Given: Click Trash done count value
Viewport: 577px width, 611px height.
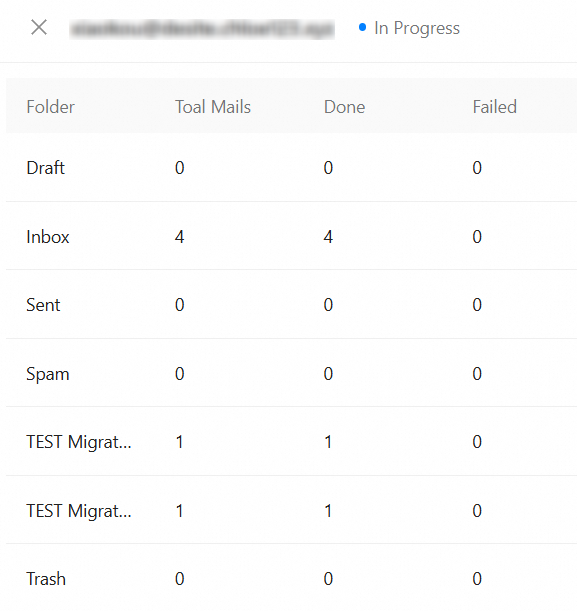Looking at the screenshot, I should pos(328,579).
